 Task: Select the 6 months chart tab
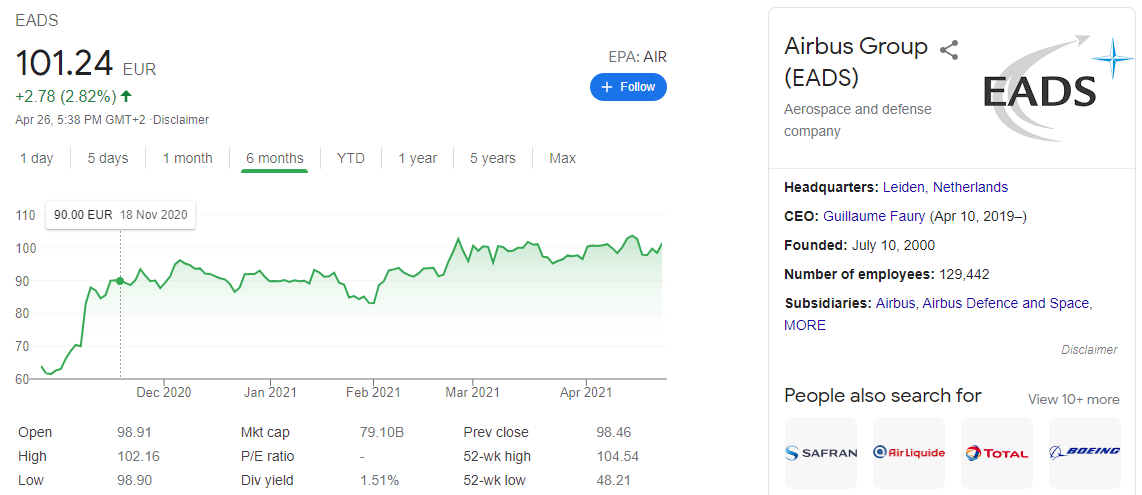pos(275,158)
